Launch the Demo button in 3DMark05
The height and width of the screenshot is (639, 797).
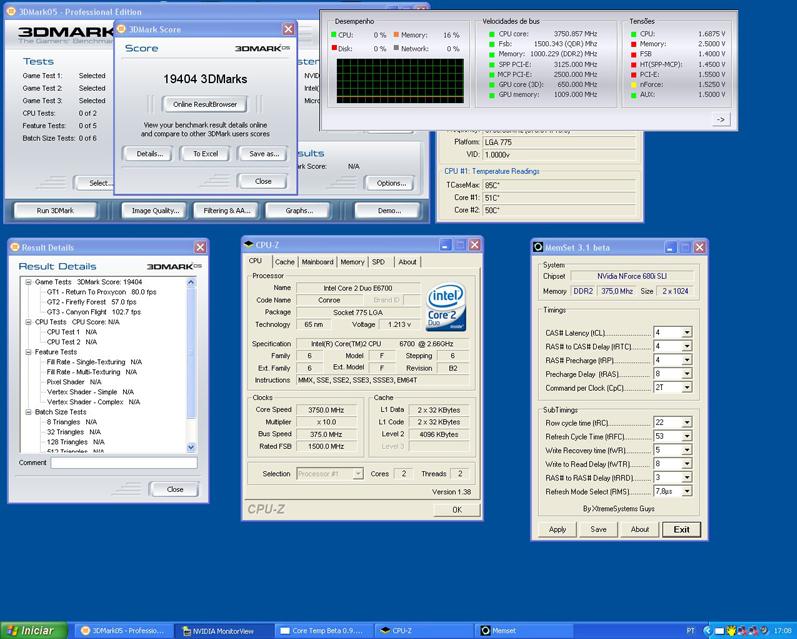[389, 210]
